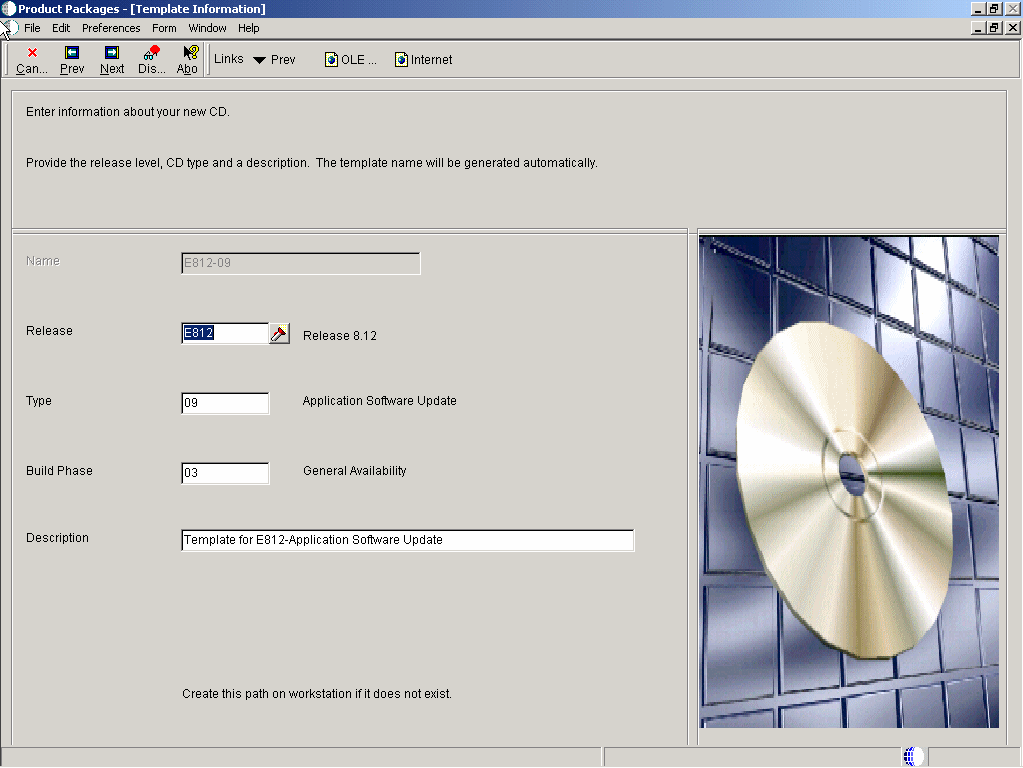Click into the Description text field
1023x768 pixels.
coord(407,540)
